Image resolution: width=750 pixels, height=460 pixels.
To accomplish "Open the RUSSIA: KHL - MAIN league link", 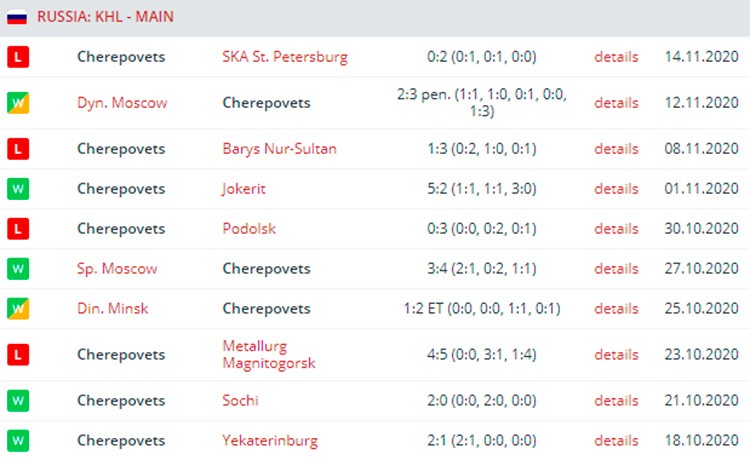I will [105, 17].
